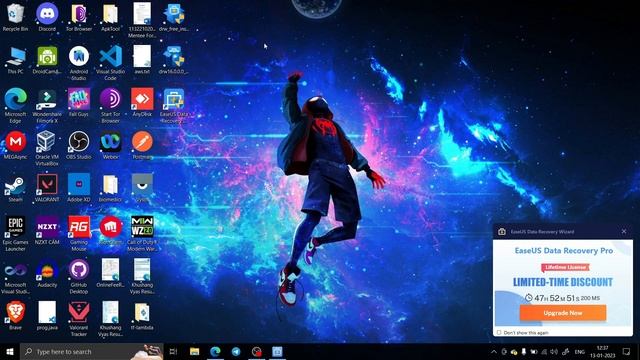
Task: Expand the hidden system tray icons chevron
Action: 493,351
